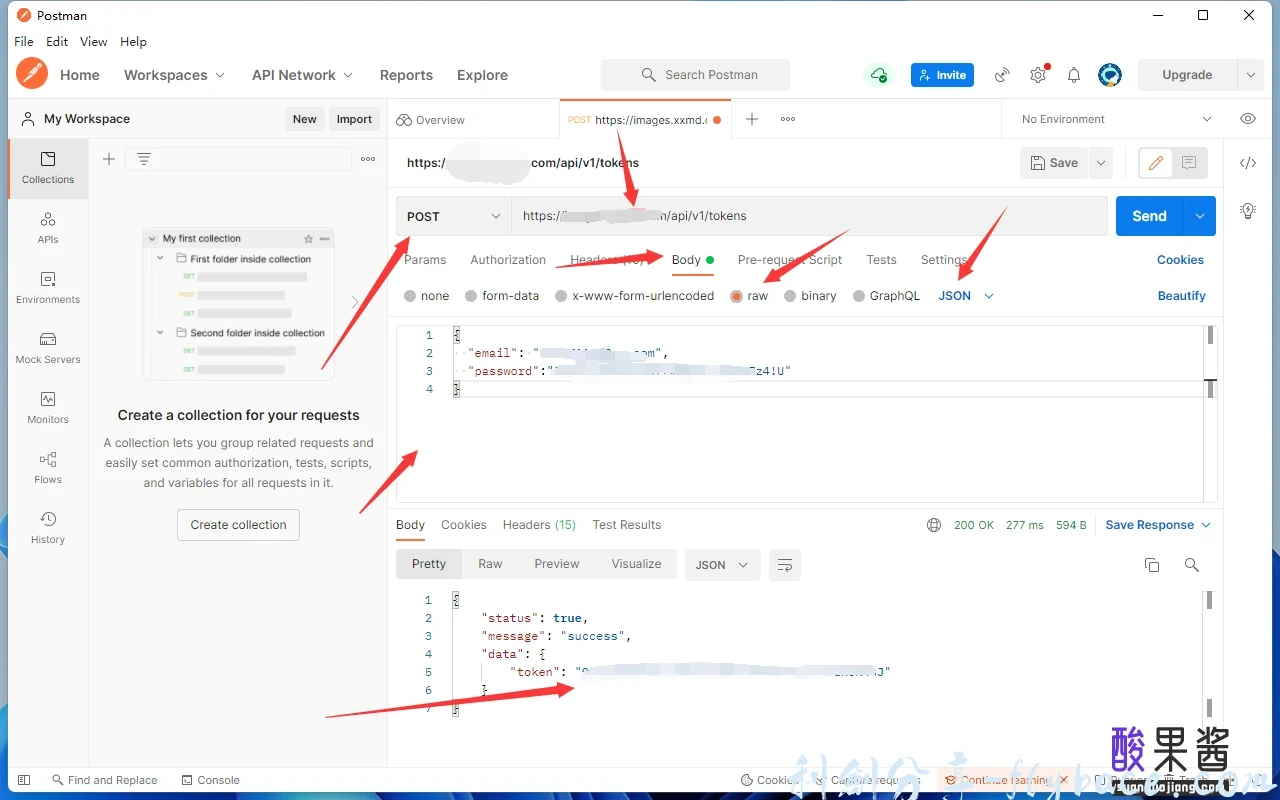Click the Beautify link
This screenshot has width=1280, height=800.
1181,296
